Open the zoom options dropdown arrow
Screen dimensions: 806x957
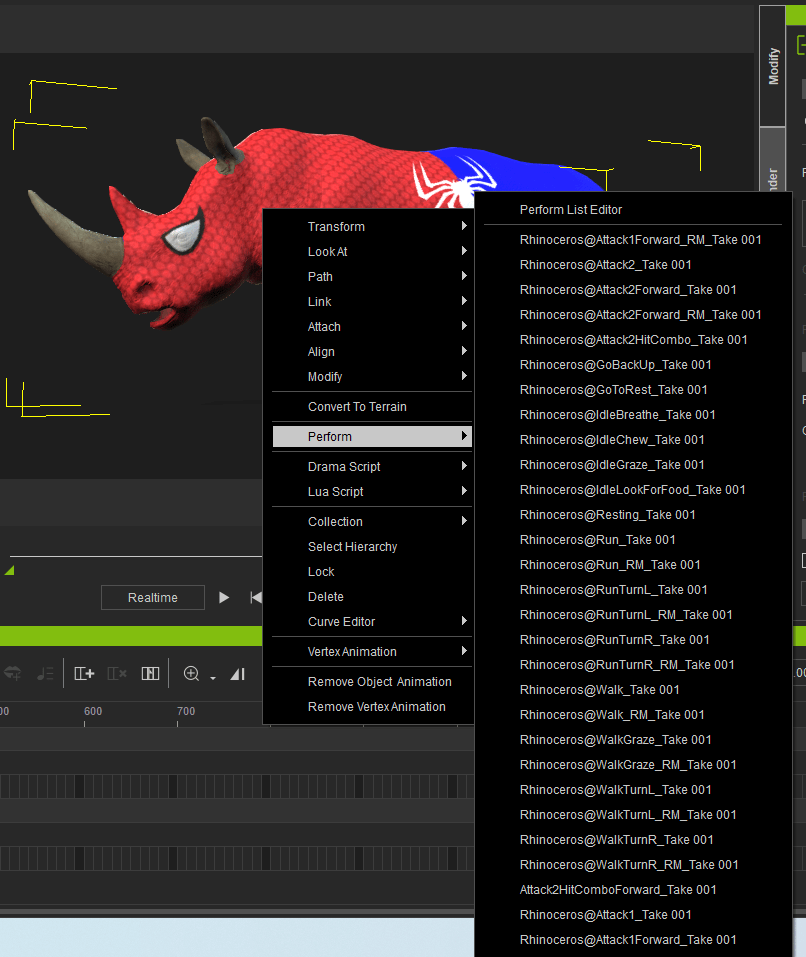point(212,677)
